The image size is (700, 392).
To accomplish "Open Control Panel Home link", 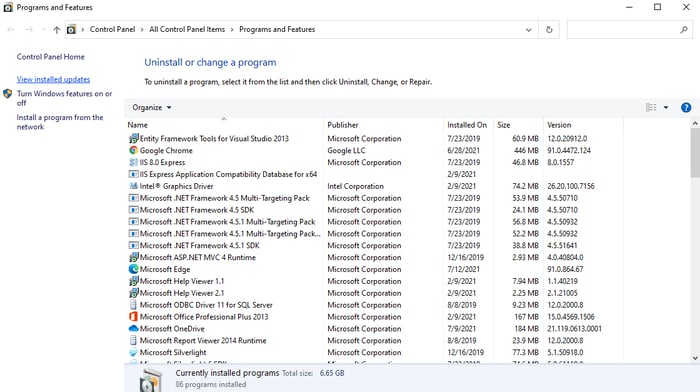I will [x=50, y=57].
